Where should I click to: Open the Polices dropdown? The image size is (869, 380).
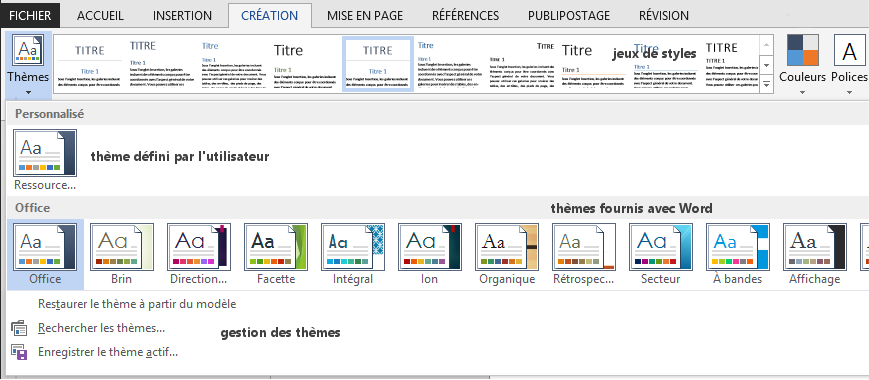(849, 65)
